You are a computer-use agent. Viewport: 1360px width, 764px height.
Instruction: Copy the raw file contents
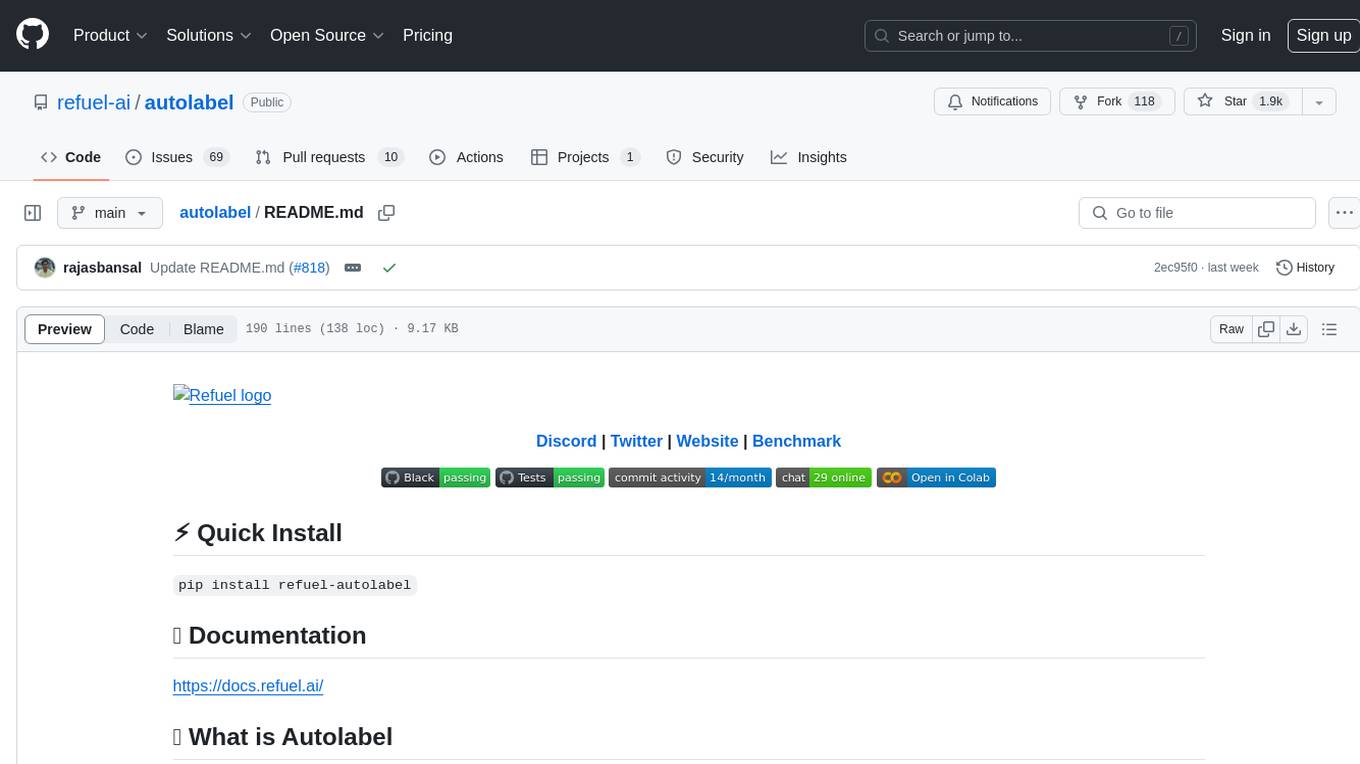pyautogui.click(x=1266, y=329)
